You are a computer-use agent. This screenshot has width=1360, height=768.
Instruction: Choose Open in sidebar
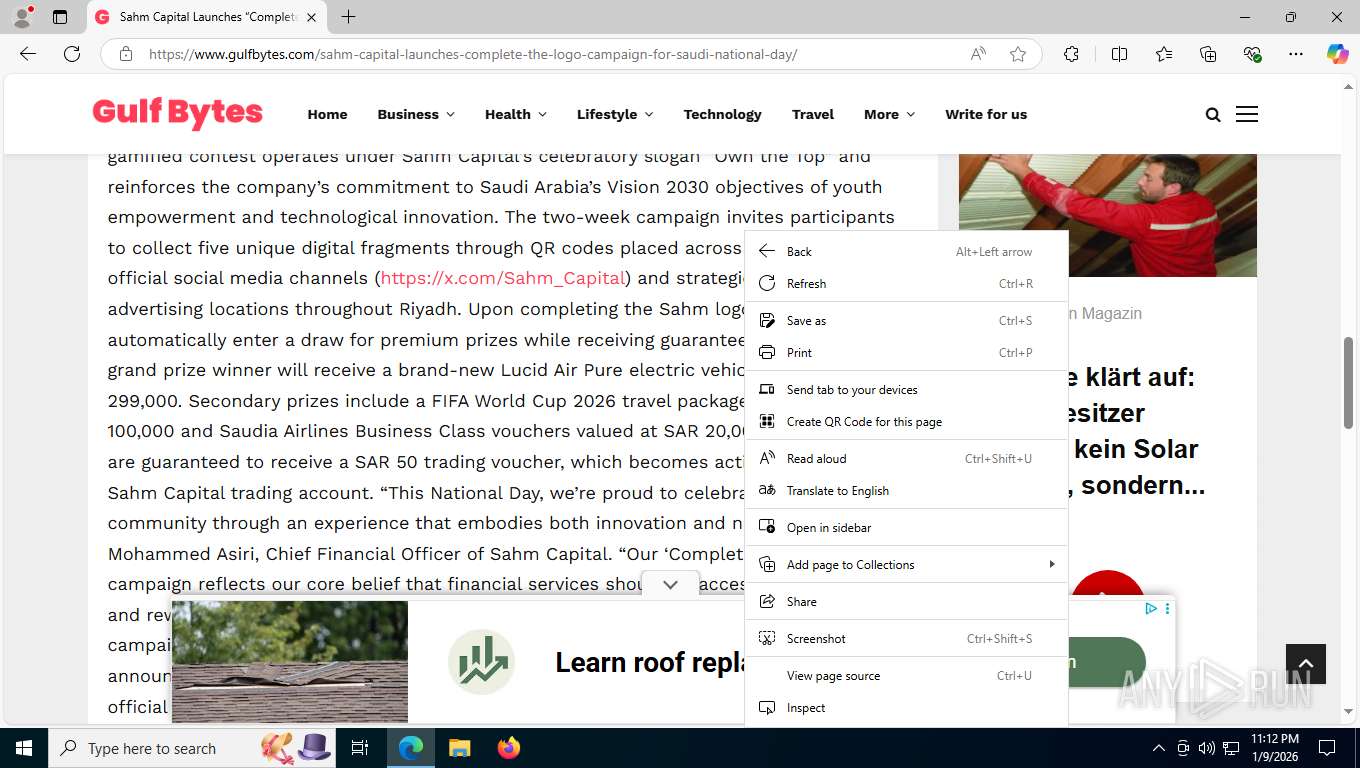tap(907, 527)
